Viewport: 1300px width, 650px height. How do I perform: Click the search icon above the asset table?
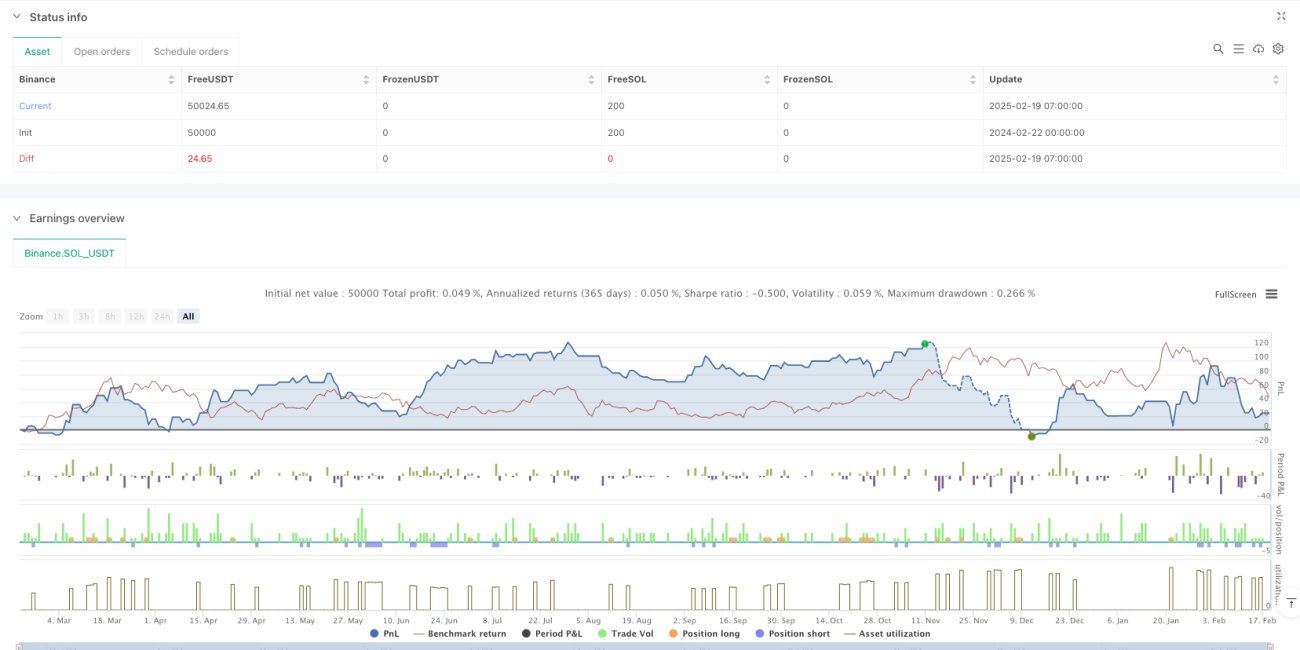(x=1218, y=49)
